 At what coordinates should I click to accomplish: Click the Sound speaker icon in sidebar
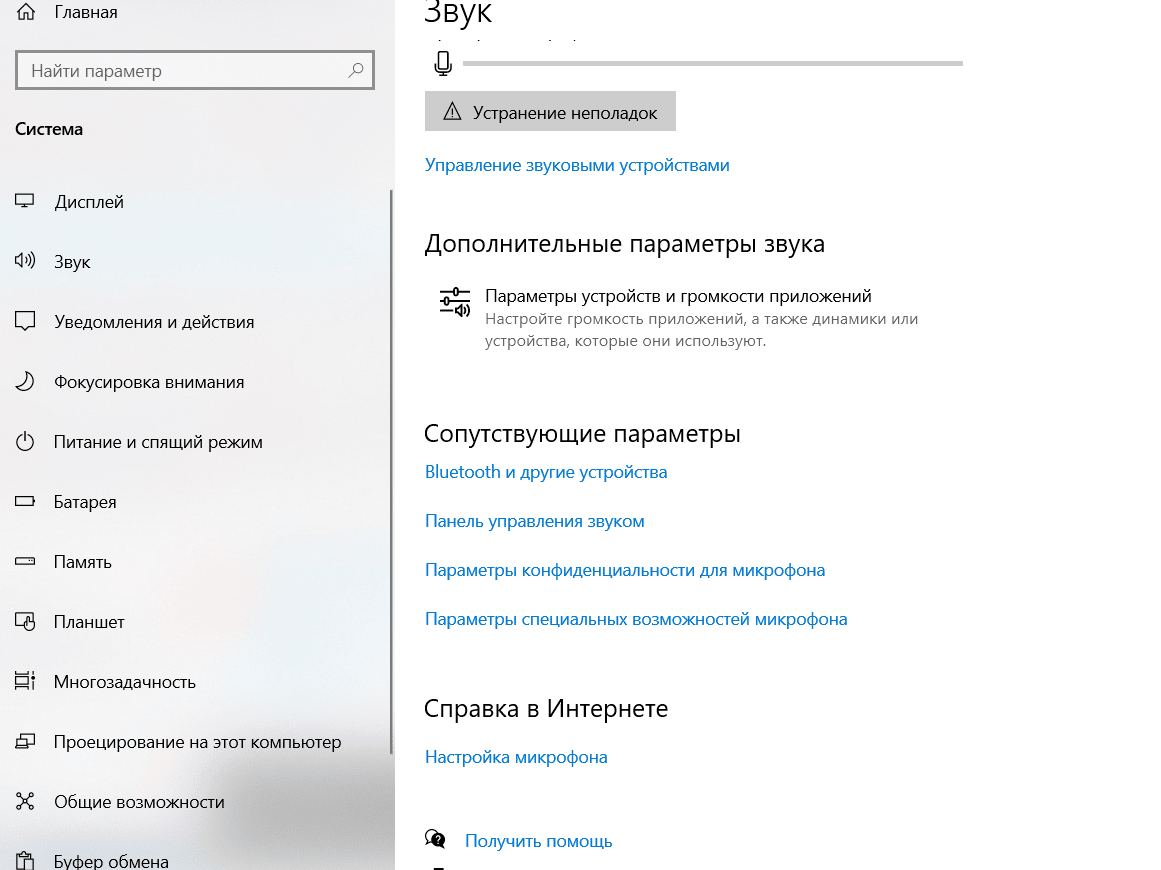pyautogui.click(x=24, y=261)
